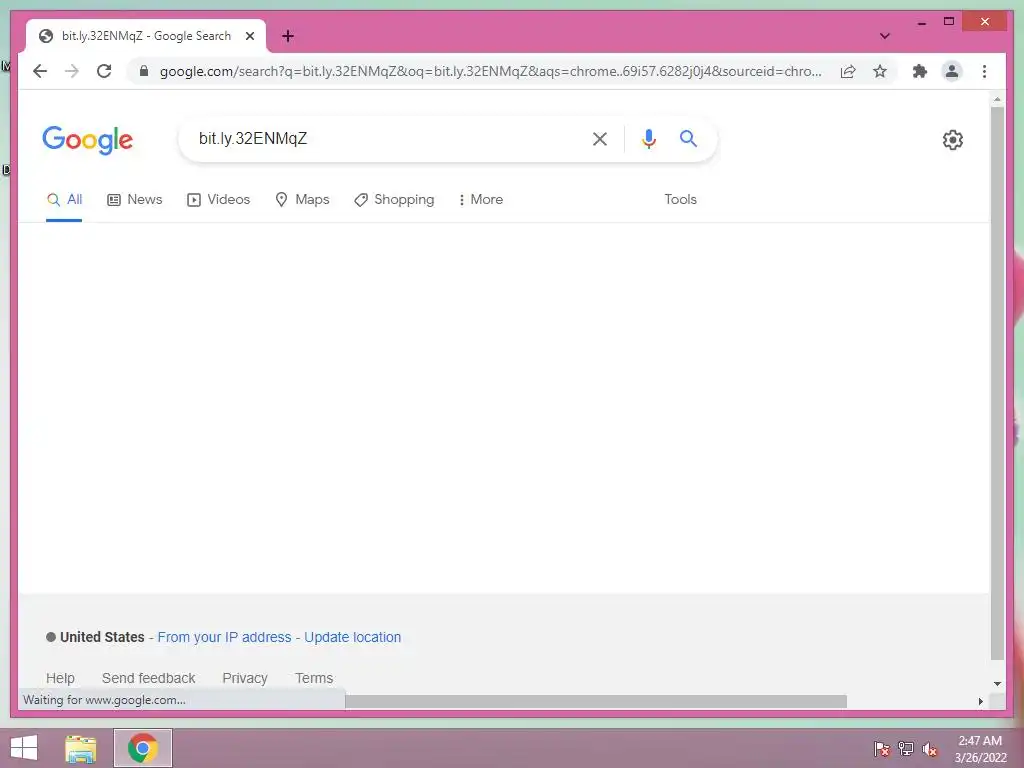Open the Help footer link
Viewport: 1024px width, 768px height.
pyautogui.click(x=60, y=678)
